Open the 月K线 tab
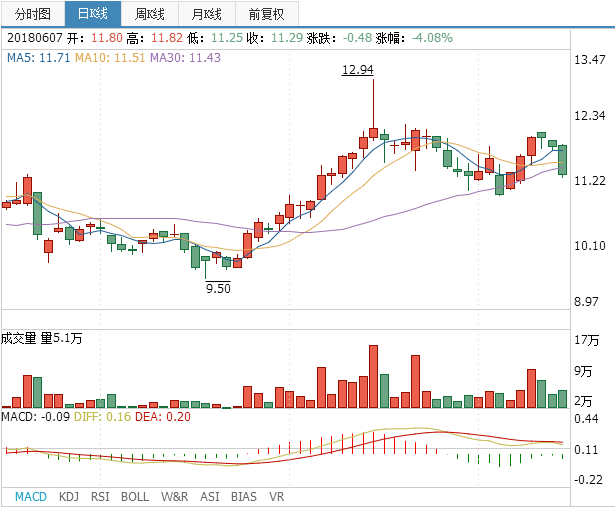 pyautogui.click(x=207, y=14)
